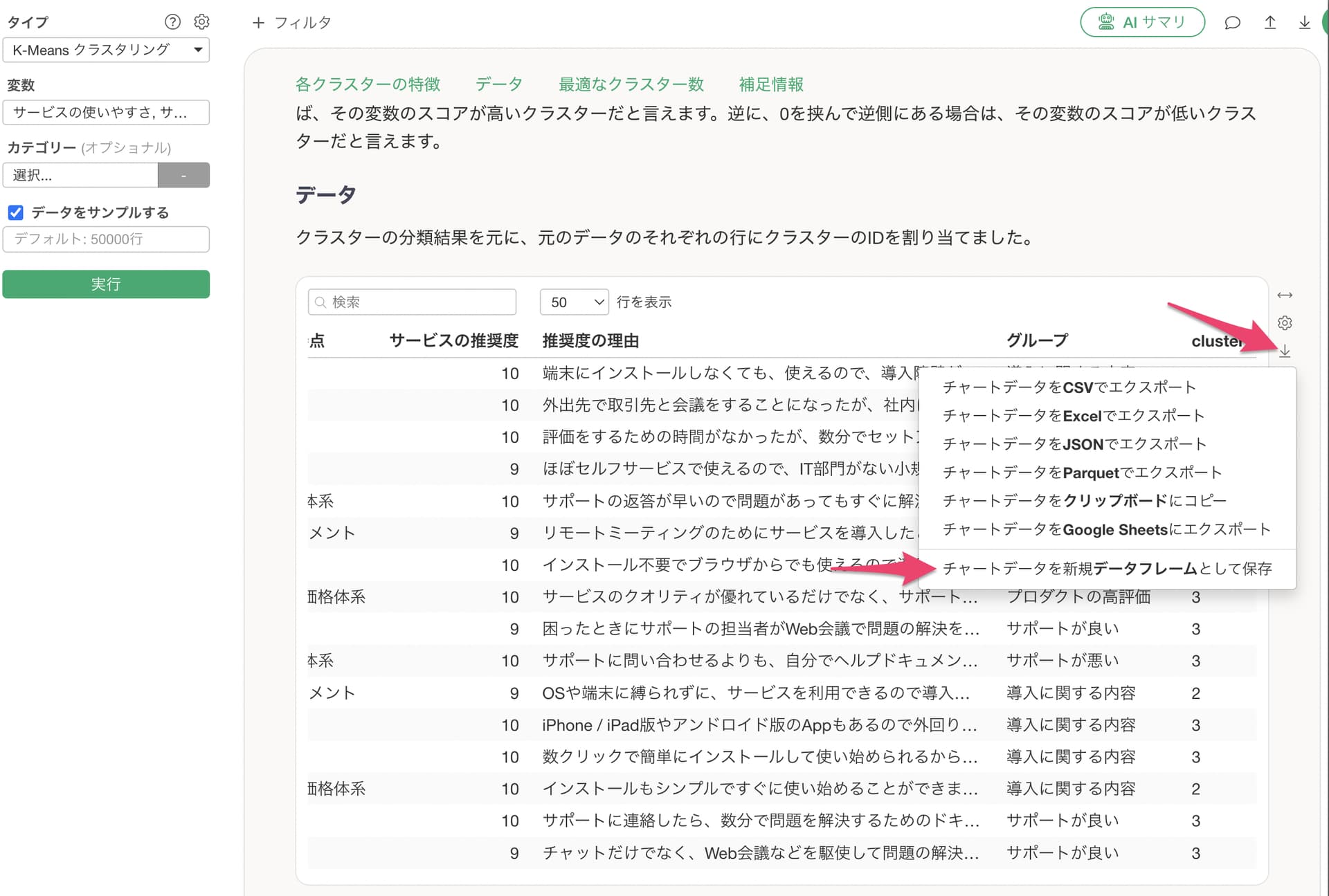Open the table settings gear icon
Image resolution: width=1329 pixels, height=896 pixels.
coord(1285,323)
